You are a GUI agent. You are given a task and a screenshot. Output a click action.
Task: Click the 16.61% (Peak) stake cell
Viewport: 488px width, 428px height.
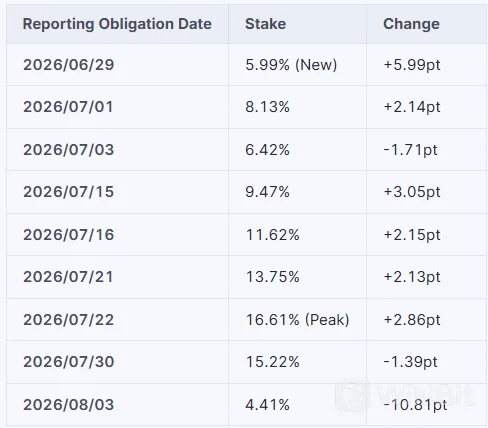[297, 320]
